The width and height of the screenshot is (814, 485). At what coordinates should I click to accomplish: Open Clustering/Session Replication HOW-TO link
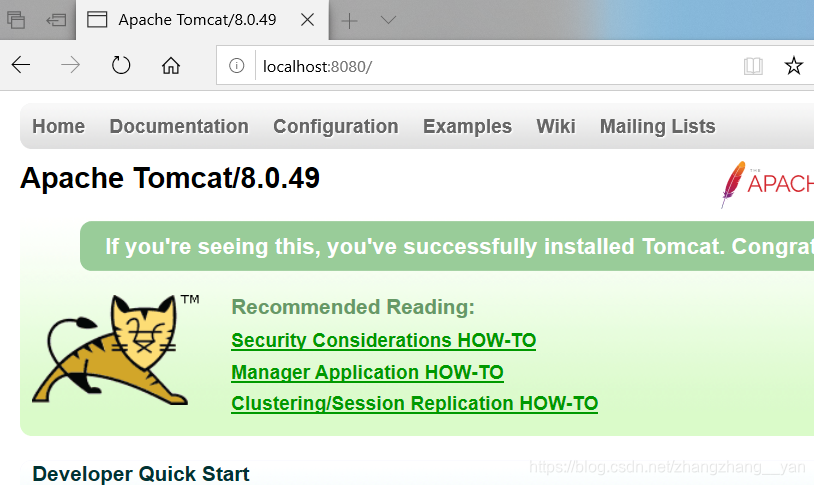[414, 403]
